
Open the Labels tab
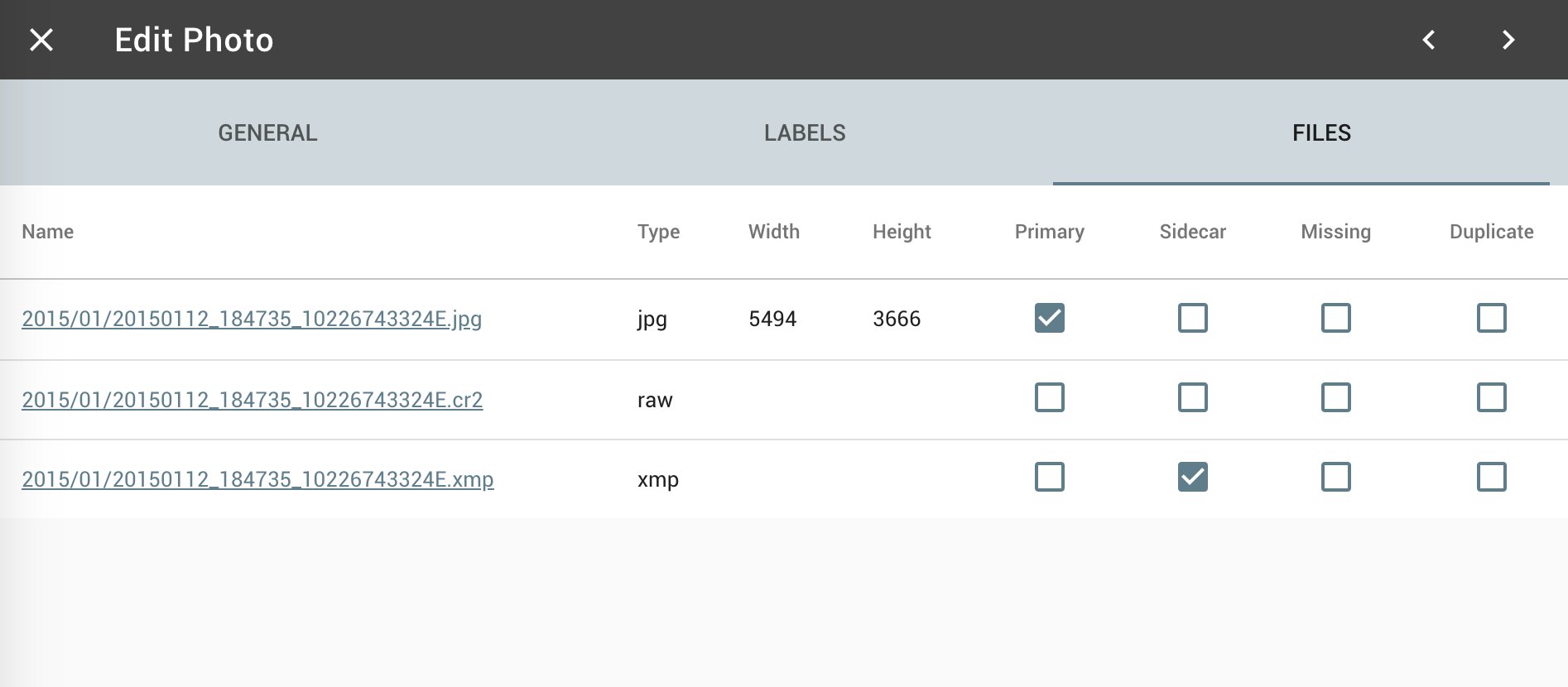click(x=805, y=132)
